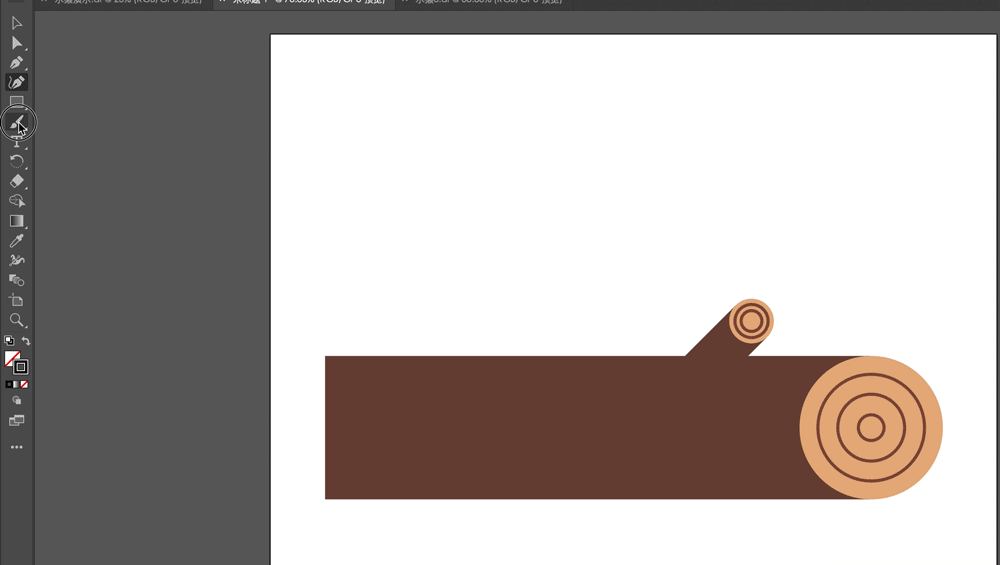Select the Paintbrush tool
1000x565 pixels.
pos(17,122)
